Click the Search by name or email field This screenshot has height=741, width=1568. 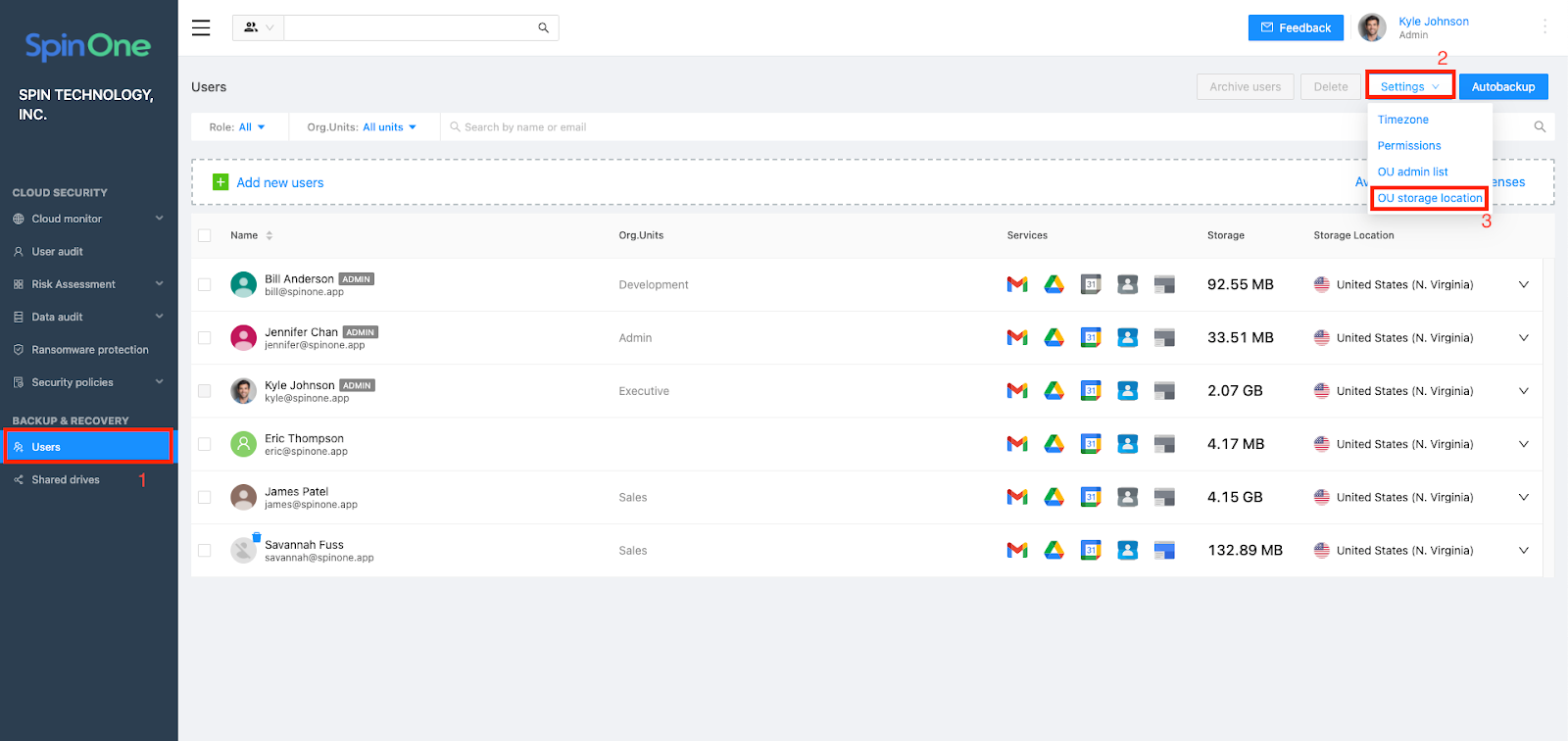pos(686,127)
